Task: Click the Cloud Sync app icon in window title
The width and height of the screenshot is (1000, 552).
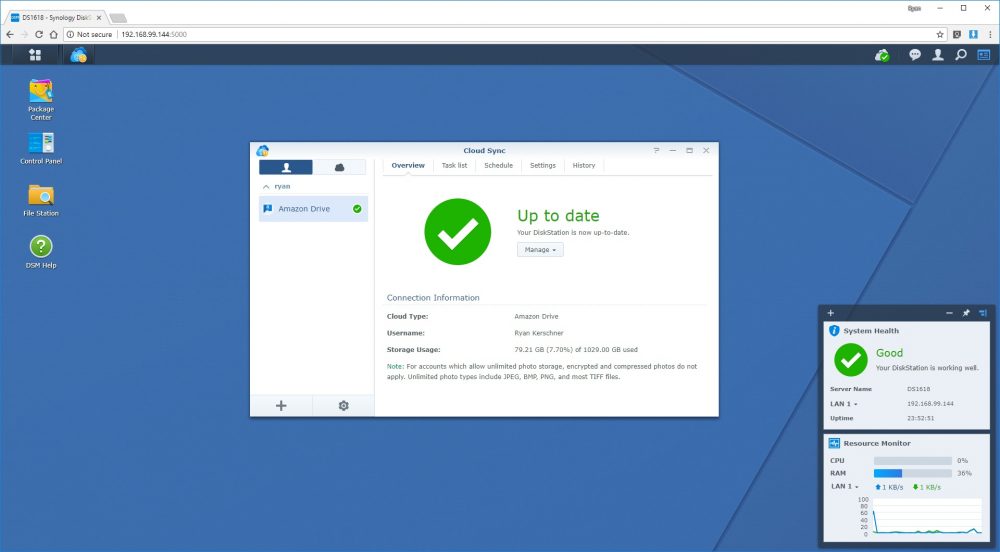Action: pyautogui.click(x=262, y=150)
